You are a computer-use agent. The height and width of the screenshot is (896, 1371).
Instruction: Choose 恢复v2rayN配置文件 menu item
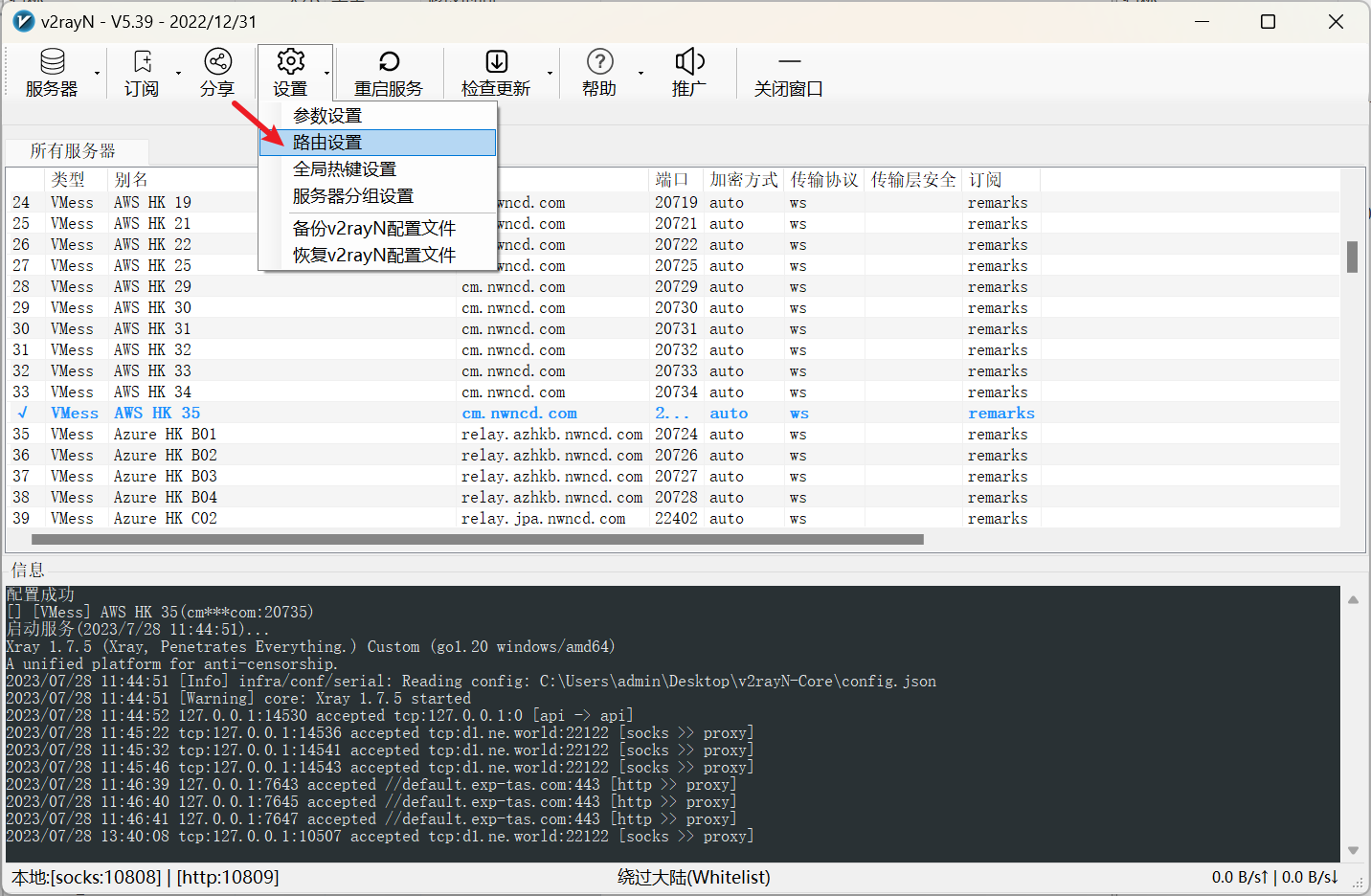pyautogui.click(x=378, y=256)
